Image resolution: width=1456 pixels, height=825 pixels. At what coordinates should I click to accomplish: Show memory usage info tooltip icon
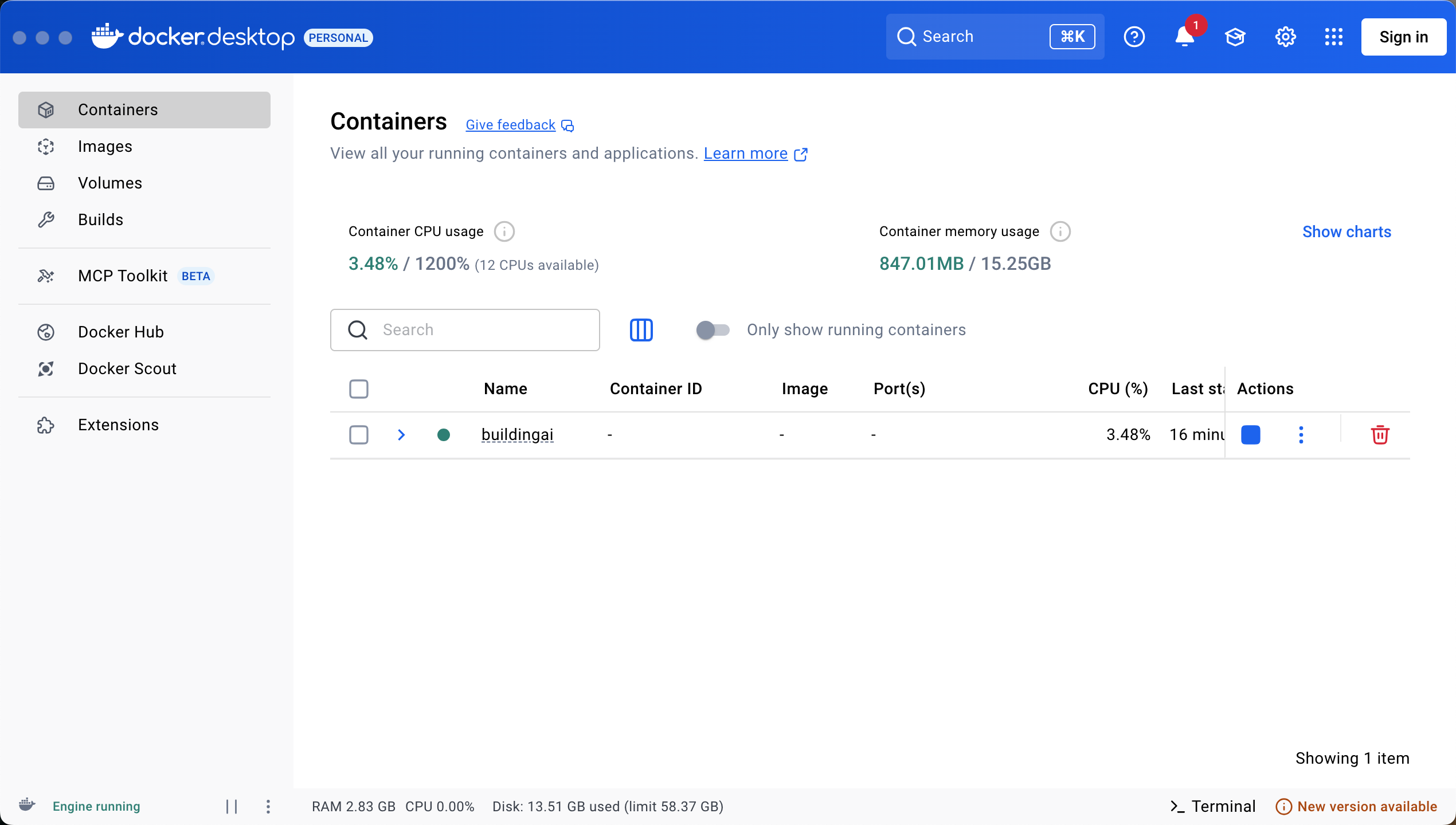tap(1060, 231)
